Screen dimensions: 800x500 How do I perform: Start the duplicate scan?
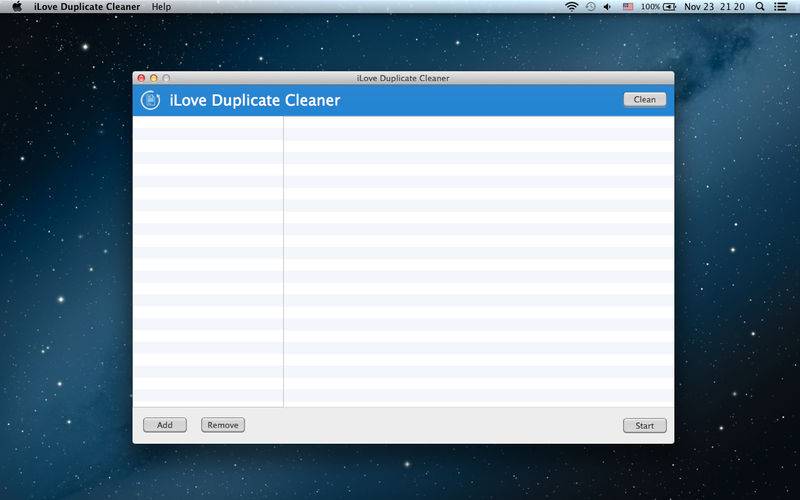(x=644, y=426)
